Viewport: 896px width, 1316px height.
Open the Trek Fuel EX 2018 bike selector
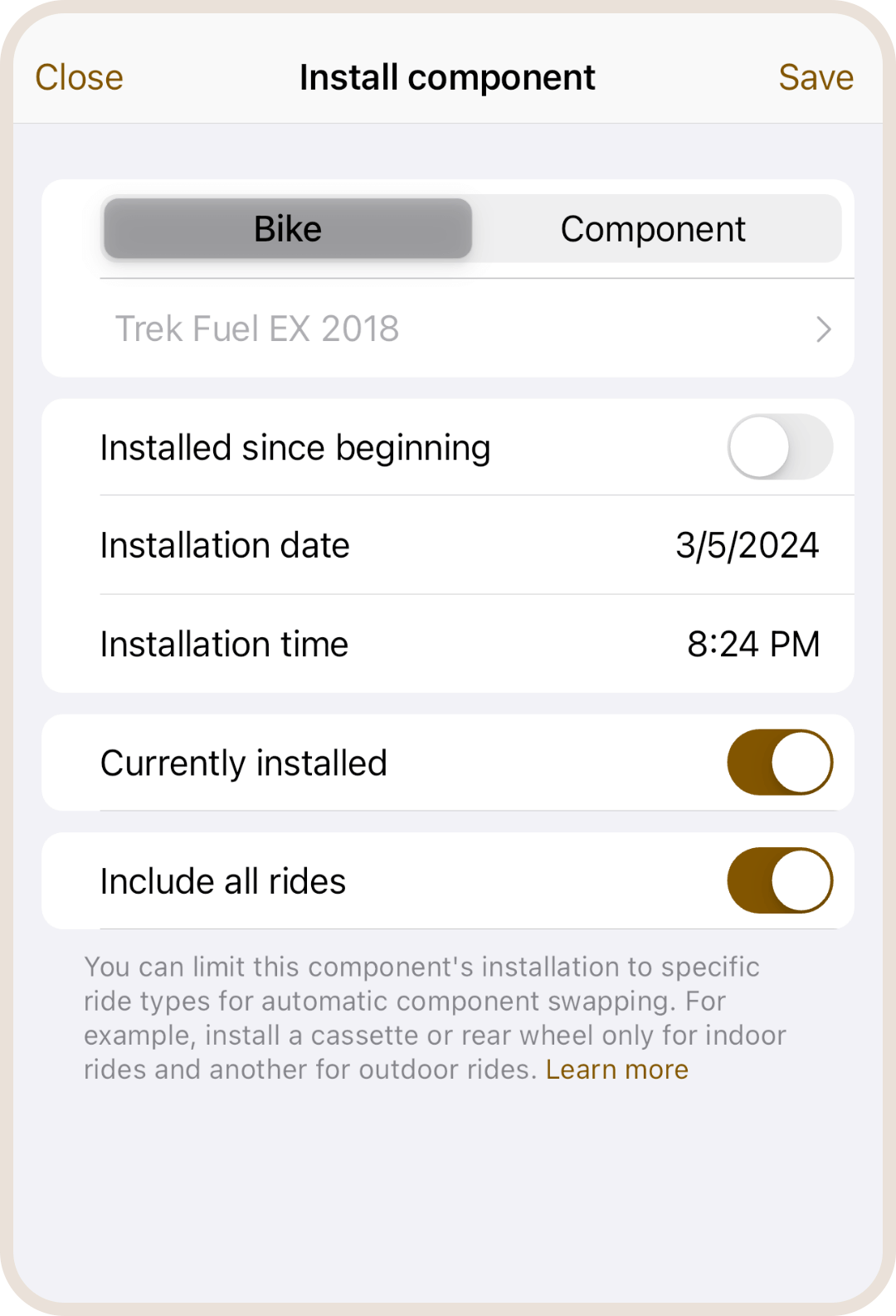click(257, 329)
